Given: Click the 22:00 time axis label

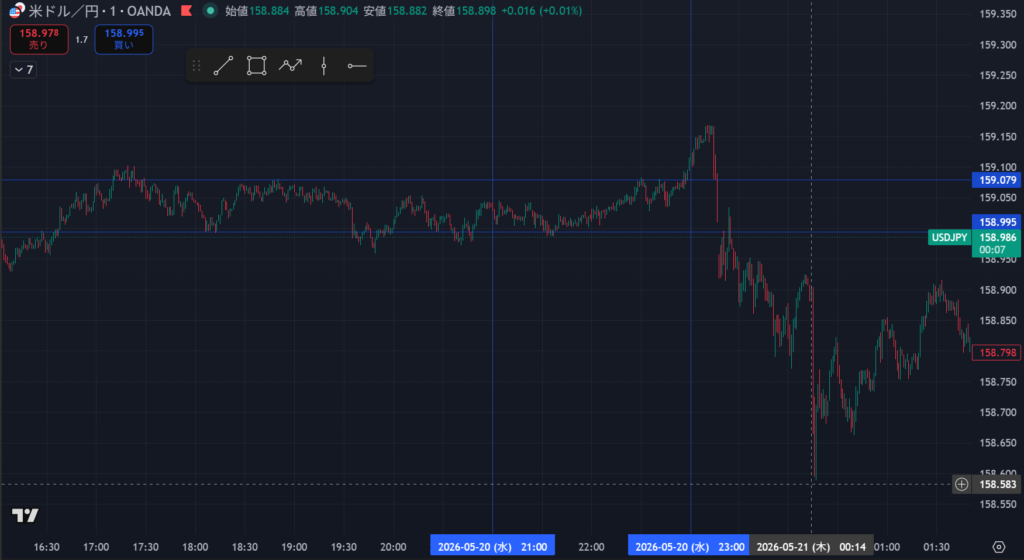Looking at the screenshot, I should click(x=591, y=547).
